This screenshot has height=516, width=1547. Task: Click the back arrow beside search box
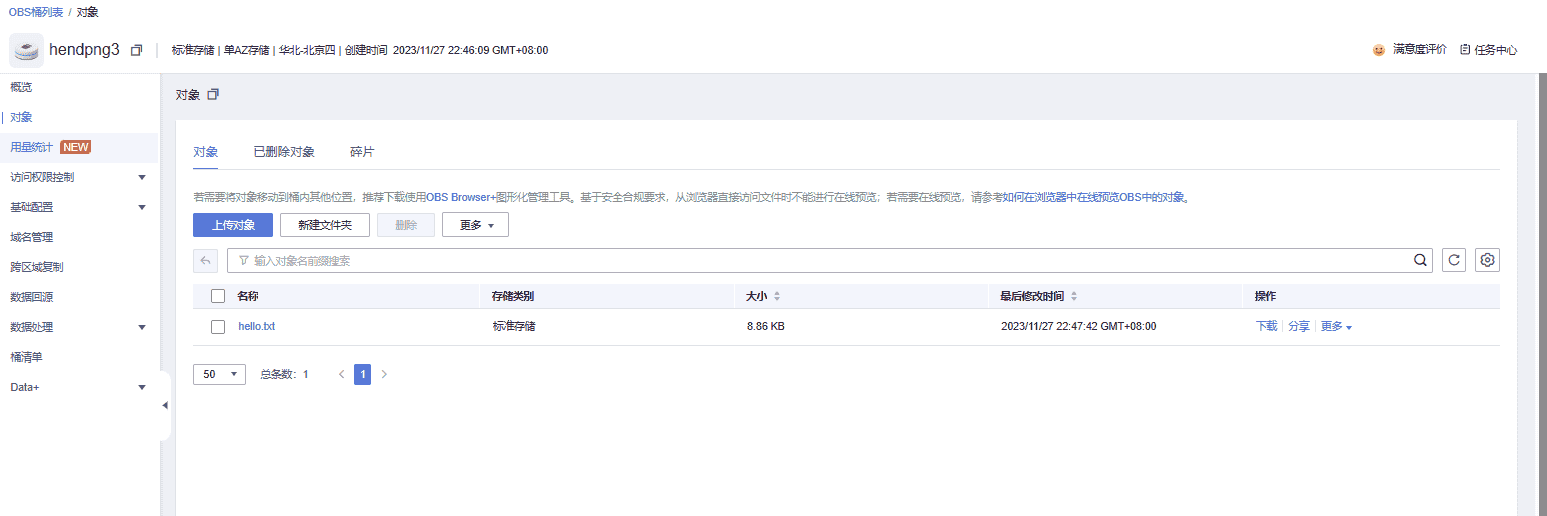(x=205, y=260)
